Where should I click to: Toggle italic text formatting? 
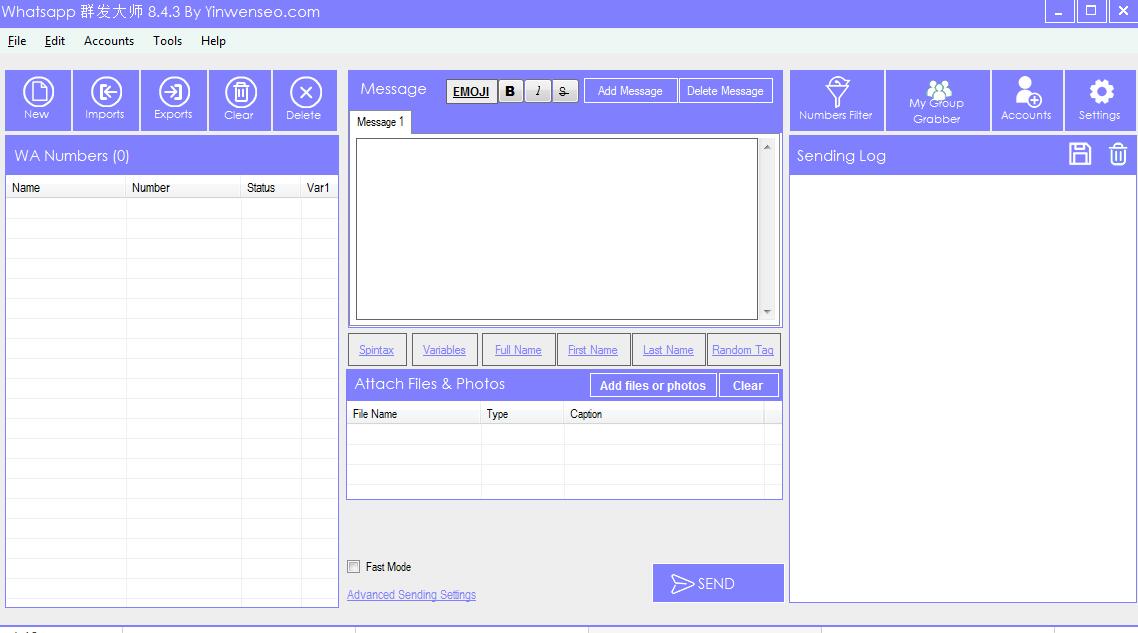[x=538, y=91]
